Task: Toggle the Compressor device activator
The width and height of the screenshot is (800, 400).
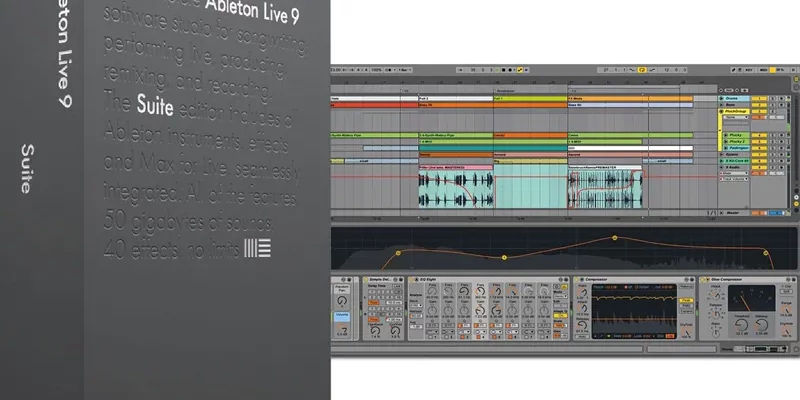Action: 577,279
